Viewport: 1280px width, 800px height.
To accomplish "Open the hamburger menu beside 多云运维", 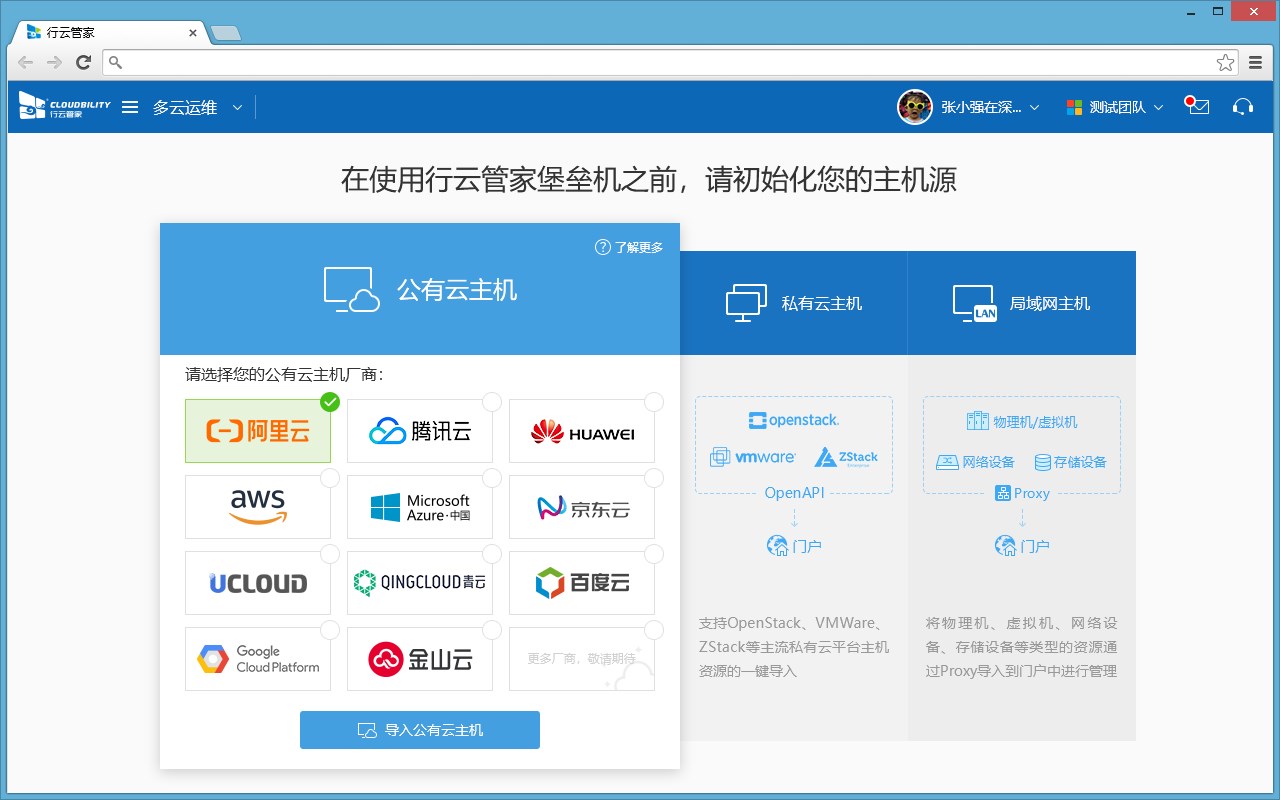I will tap(130, 107).
